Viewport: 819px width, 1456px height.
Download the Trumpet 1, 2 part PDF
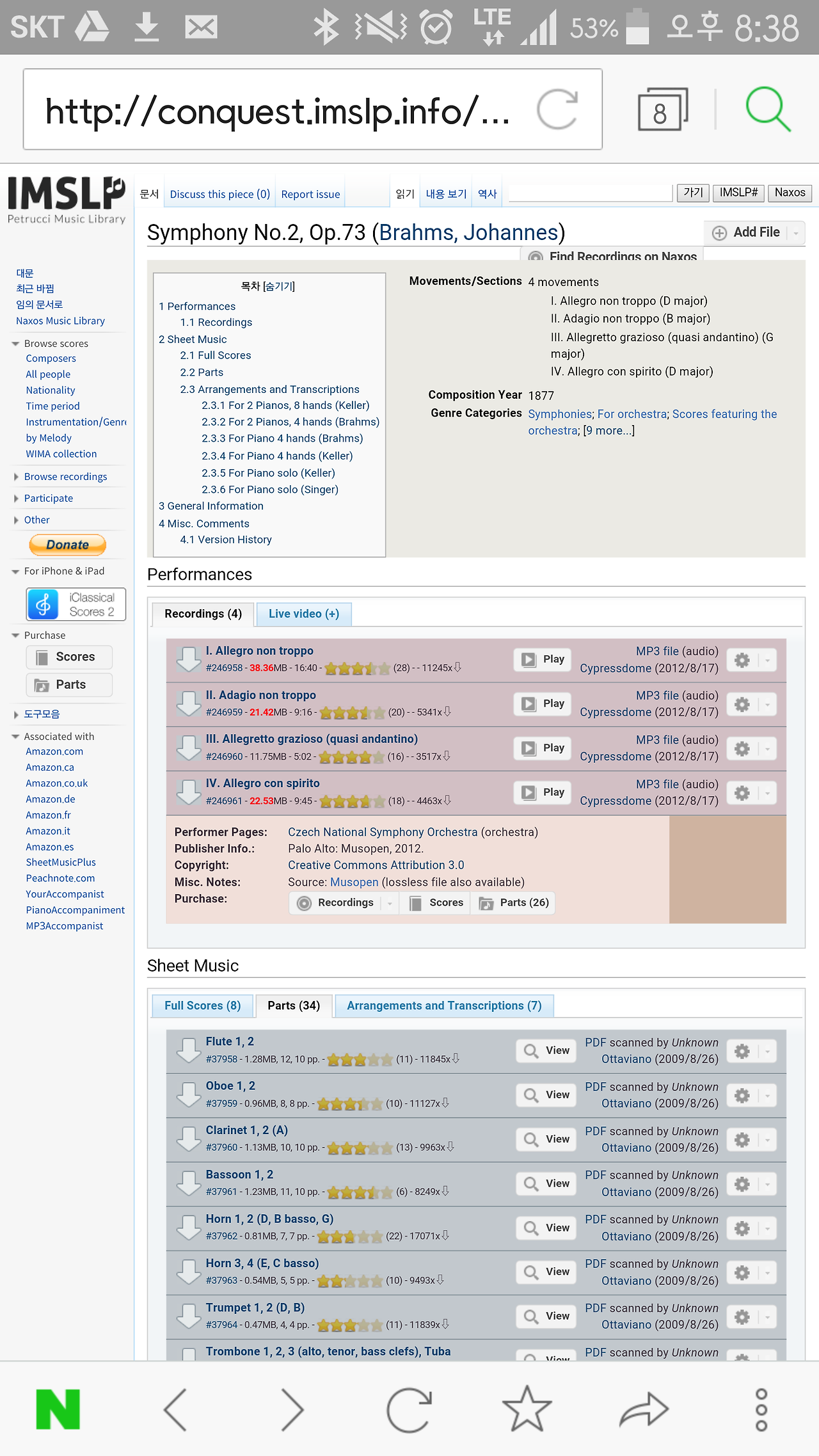point(189,1316)
